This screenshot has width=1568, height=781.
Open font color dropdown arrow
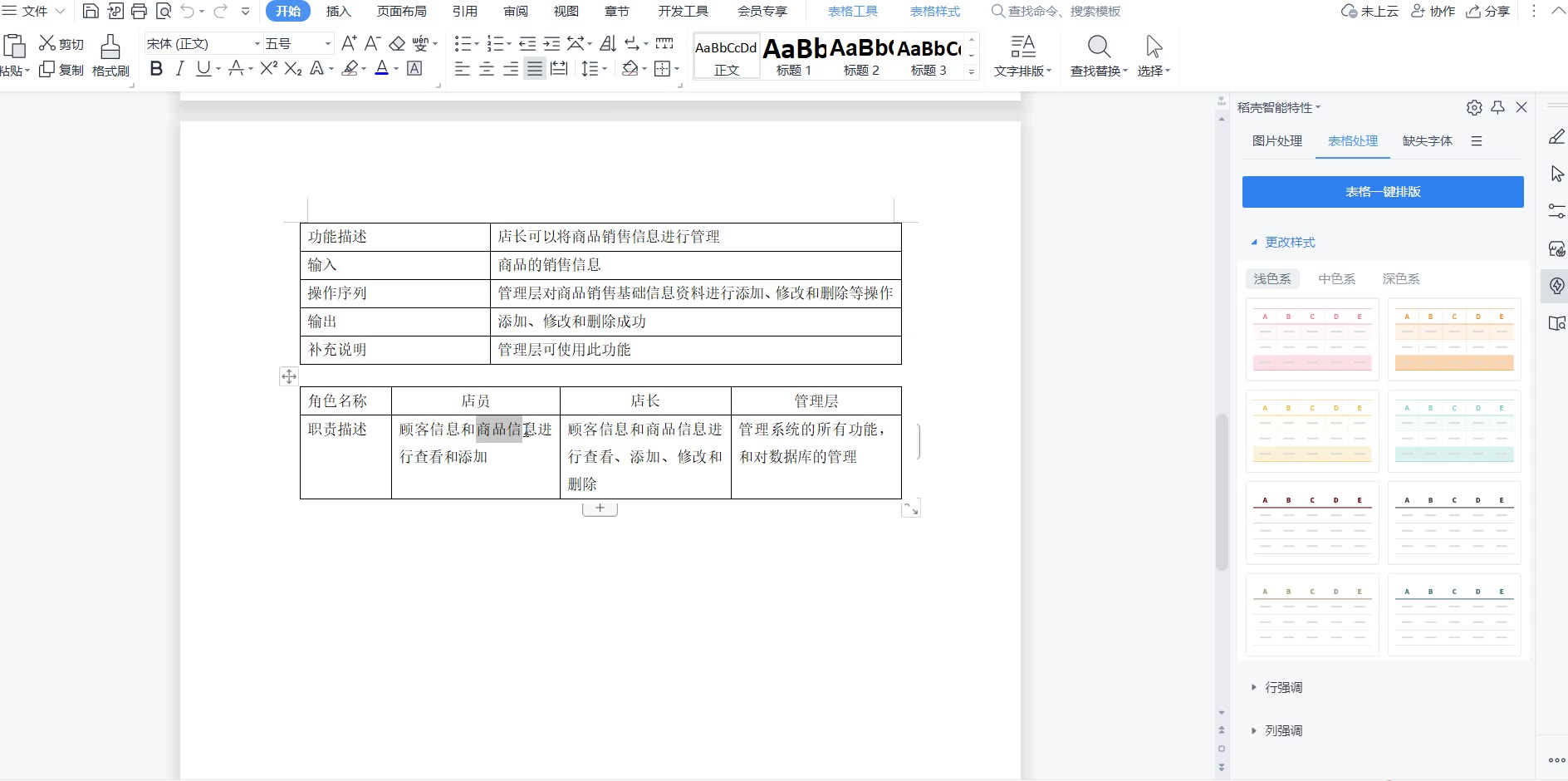click(396, 70)
